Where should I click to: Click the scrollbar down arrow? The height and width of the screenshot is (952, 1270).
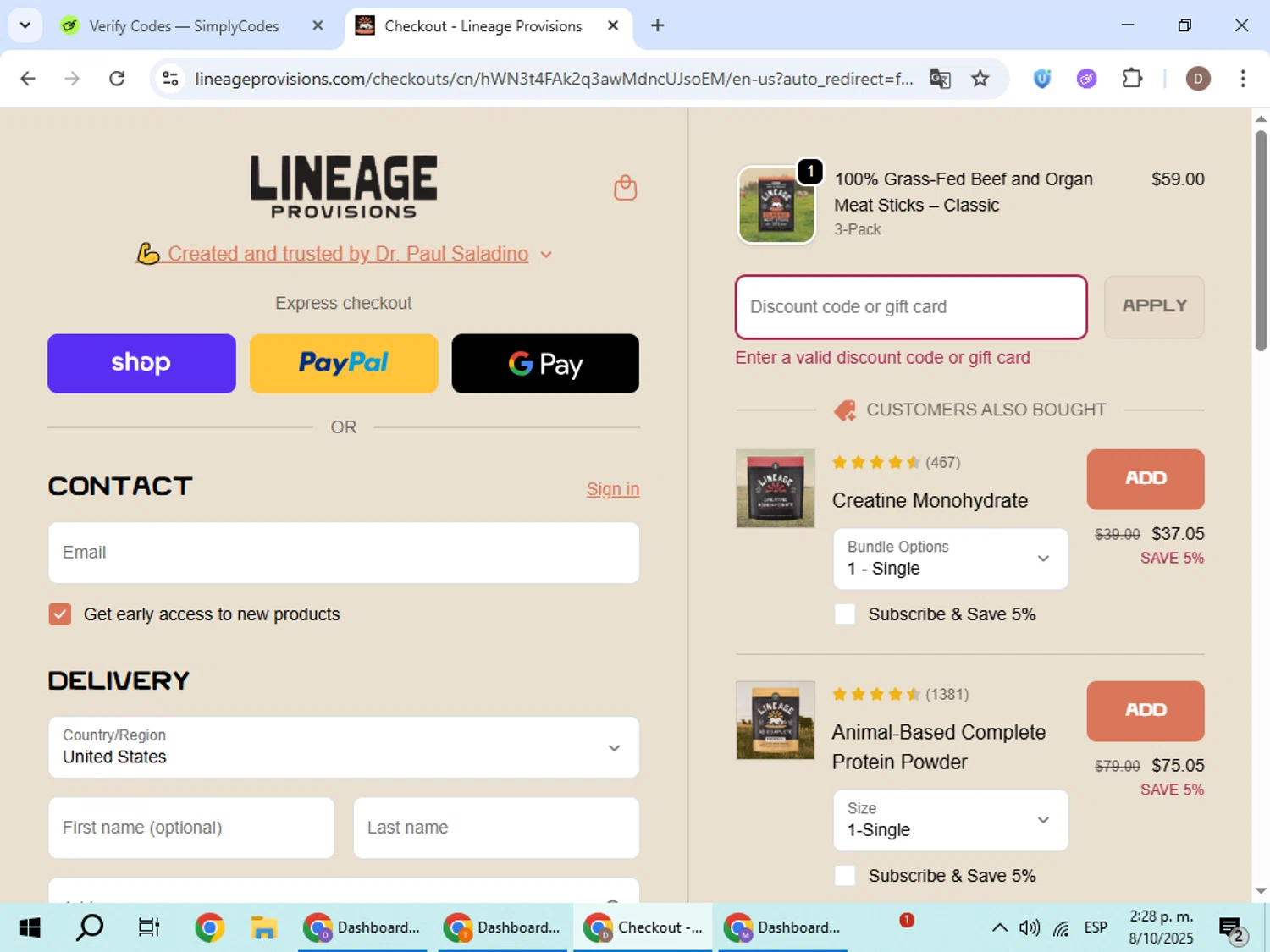pyautogui.click(x=1261, y=891)
